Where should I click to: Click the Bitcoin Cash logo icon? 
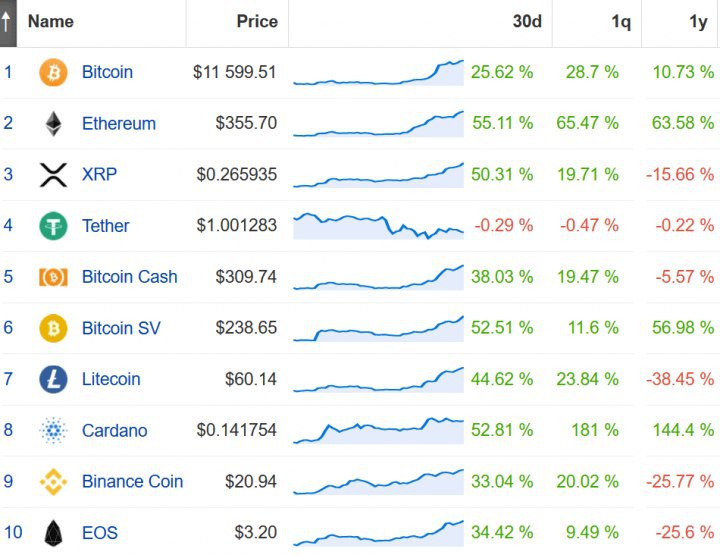coord(53,277)
